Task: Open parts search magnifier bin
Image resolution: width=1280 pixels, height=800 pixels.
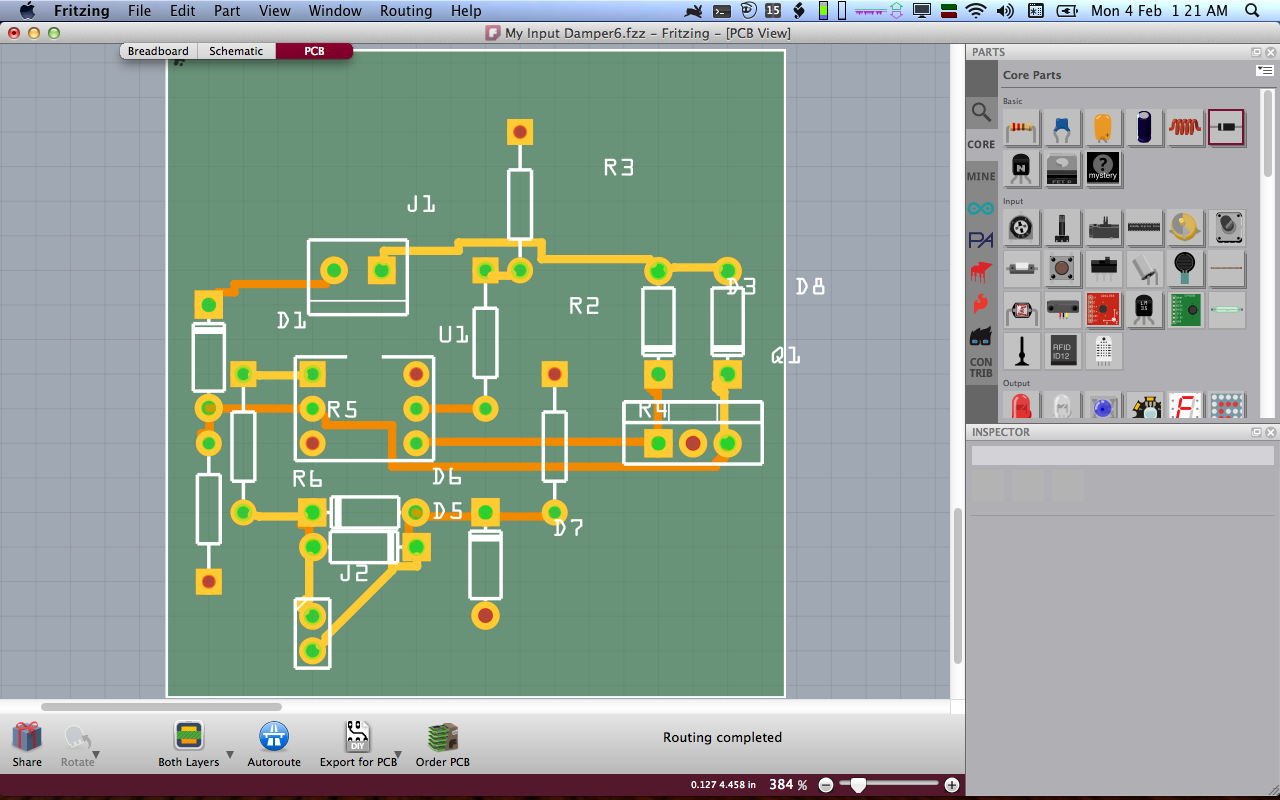Action: click(981, 113)
